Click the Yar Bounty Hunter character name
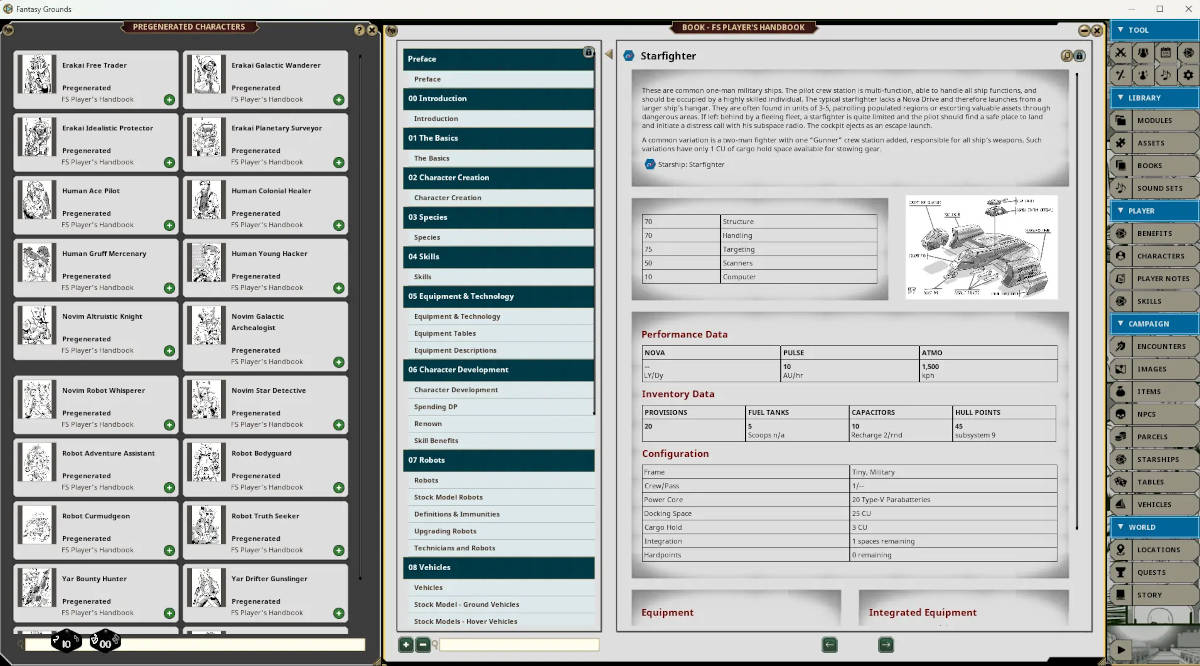This screenshot has height=666, width=1200. click(x=95, y=579)
